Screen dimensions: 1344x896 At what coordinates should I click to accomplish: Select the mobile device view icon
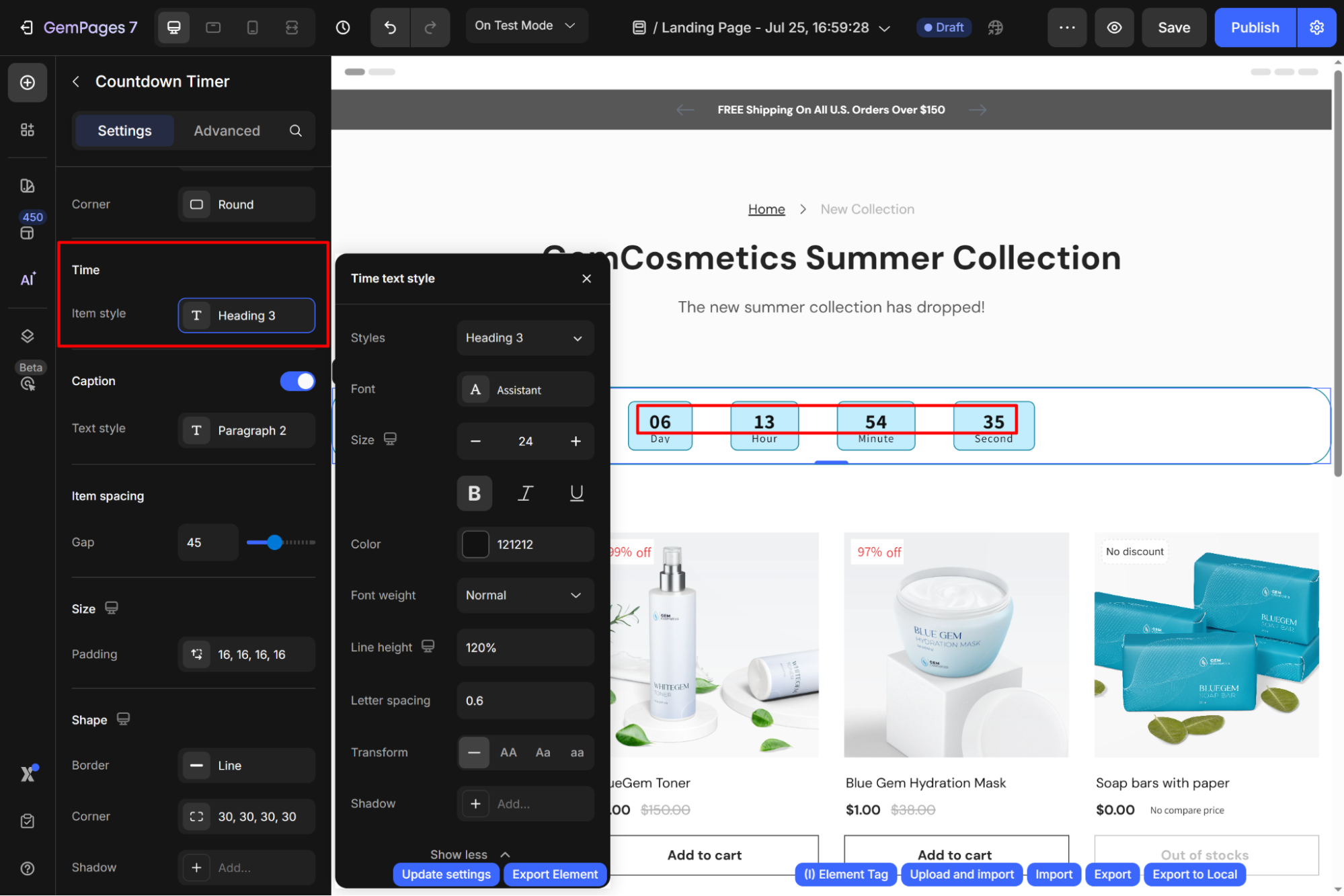tap(252, 28)
